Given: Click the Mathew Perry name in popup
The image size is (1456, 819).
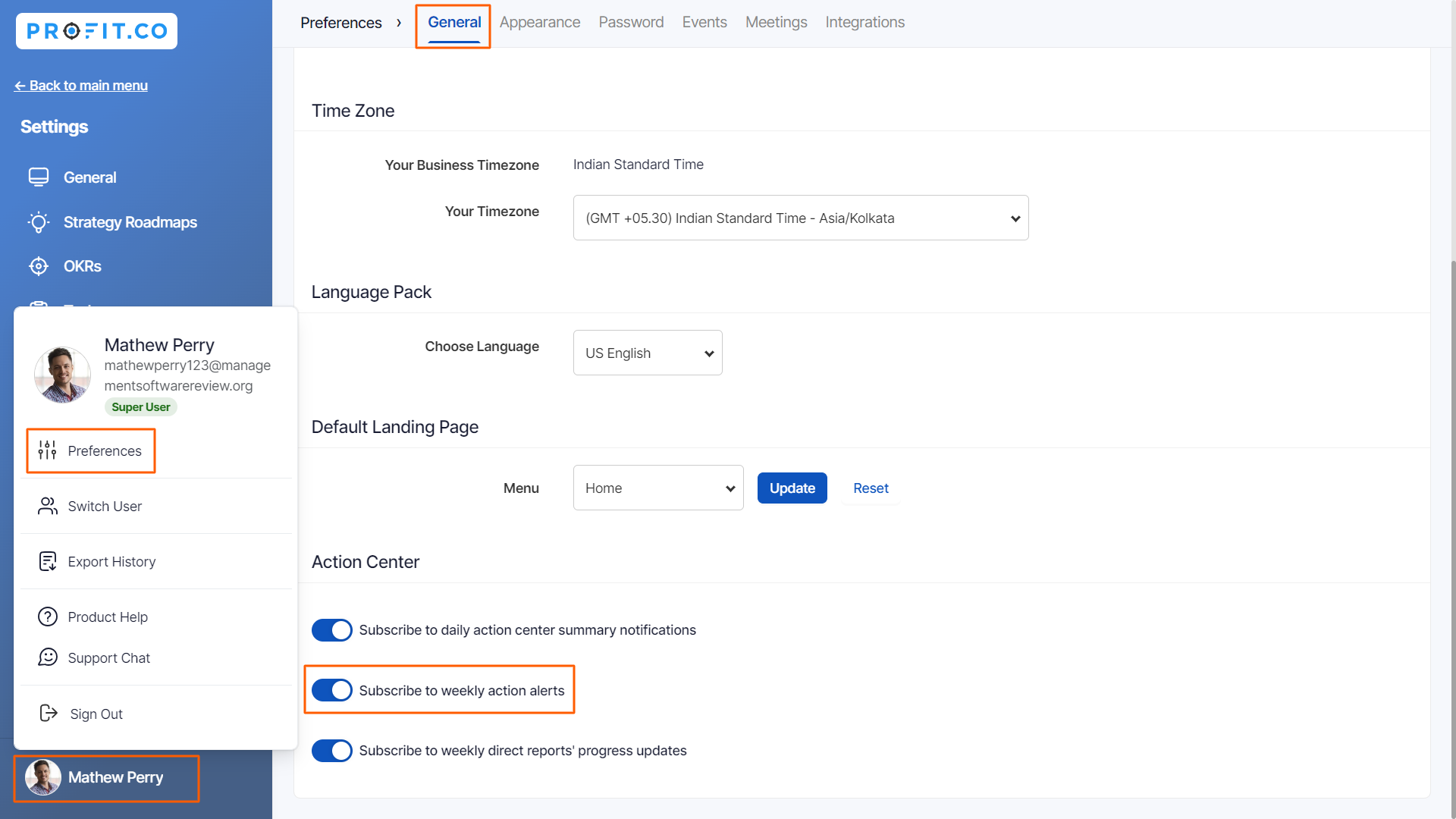Looking at the screenshot, I should tap(159, 345).
